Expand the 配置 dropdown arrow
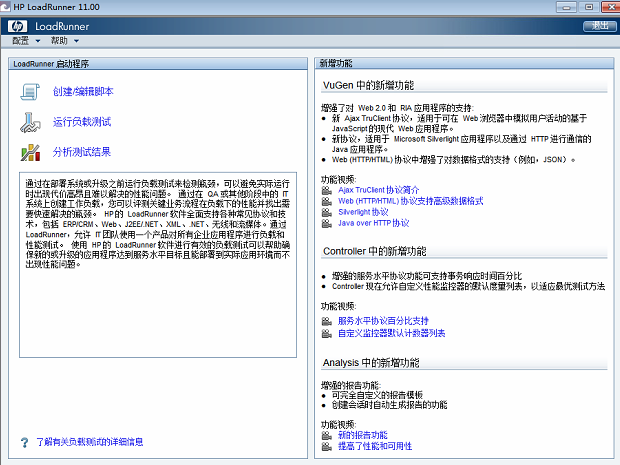The image size is (620, 465). coord(38,41)
